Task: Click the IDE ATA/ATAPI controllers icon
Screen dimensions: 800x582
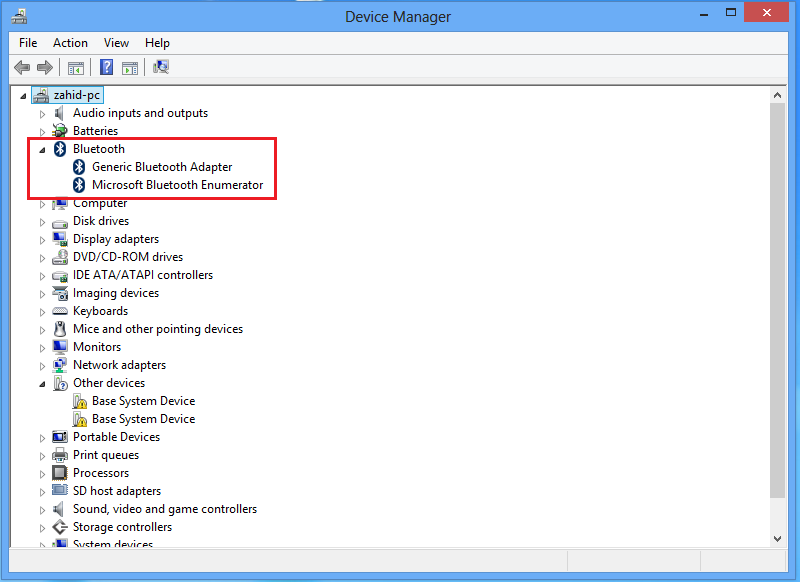Action: coord(60,276)
